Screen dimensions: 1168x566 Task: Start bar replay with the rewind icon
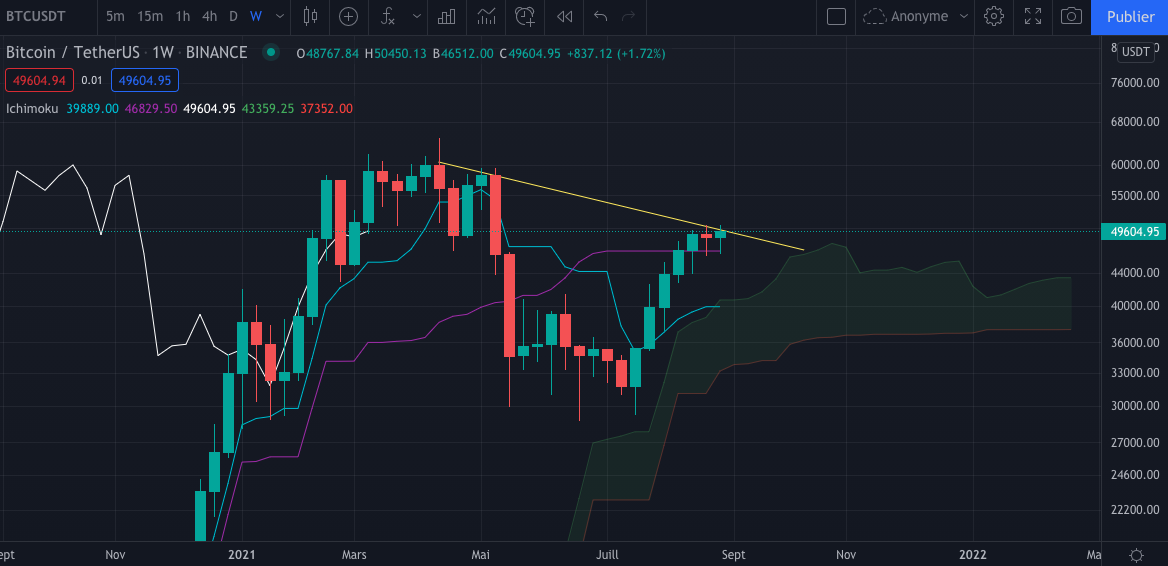point(565,16)
